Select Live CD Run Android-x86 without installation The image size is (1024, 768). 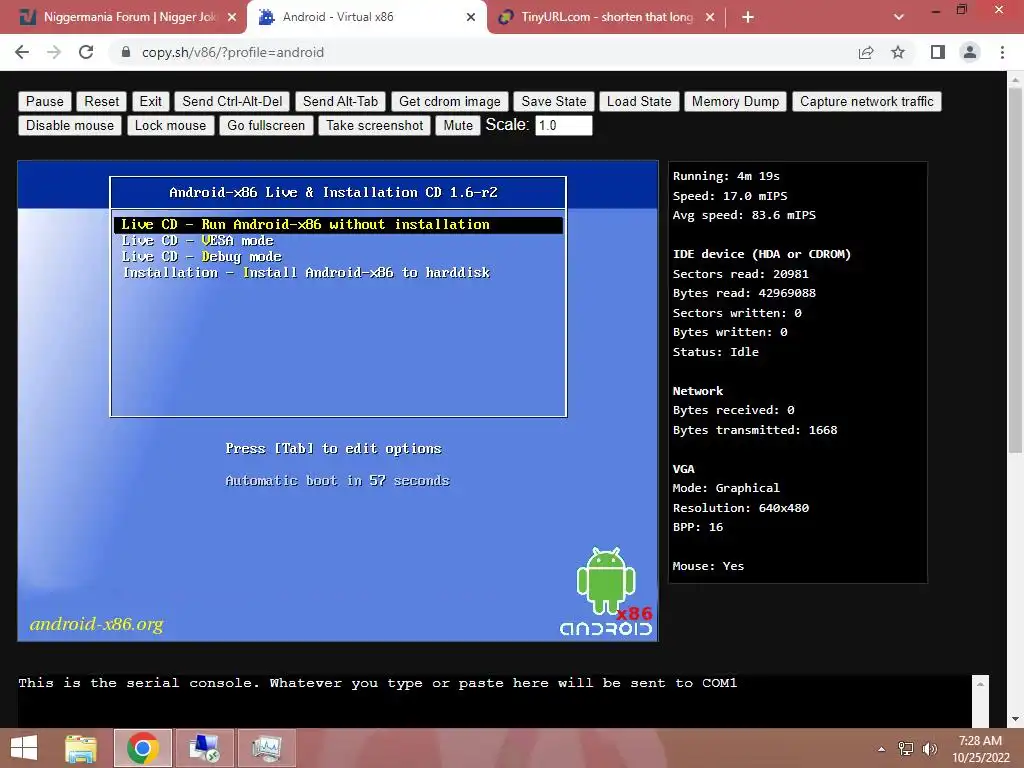click(338, 225)
